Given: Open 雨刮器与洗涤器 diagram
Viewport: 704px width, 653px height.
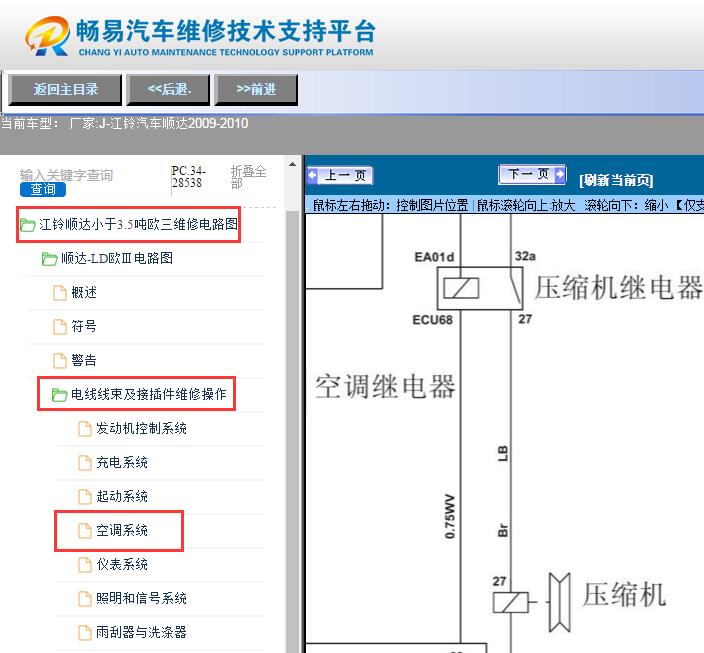Looking at the screenshot, I should tap(141, 632).
